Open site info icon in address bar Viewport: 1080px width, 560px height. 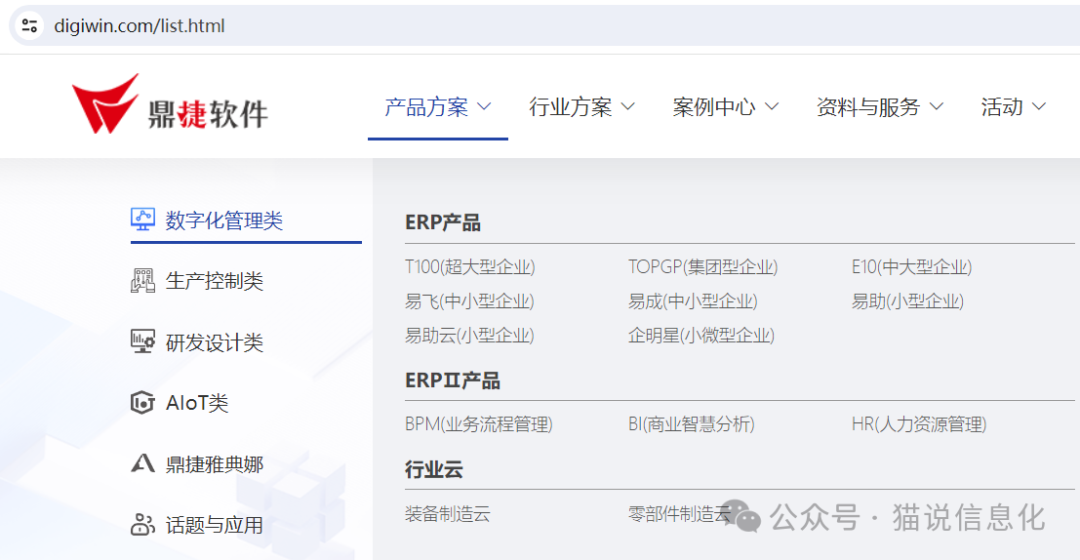click(29, 26)
